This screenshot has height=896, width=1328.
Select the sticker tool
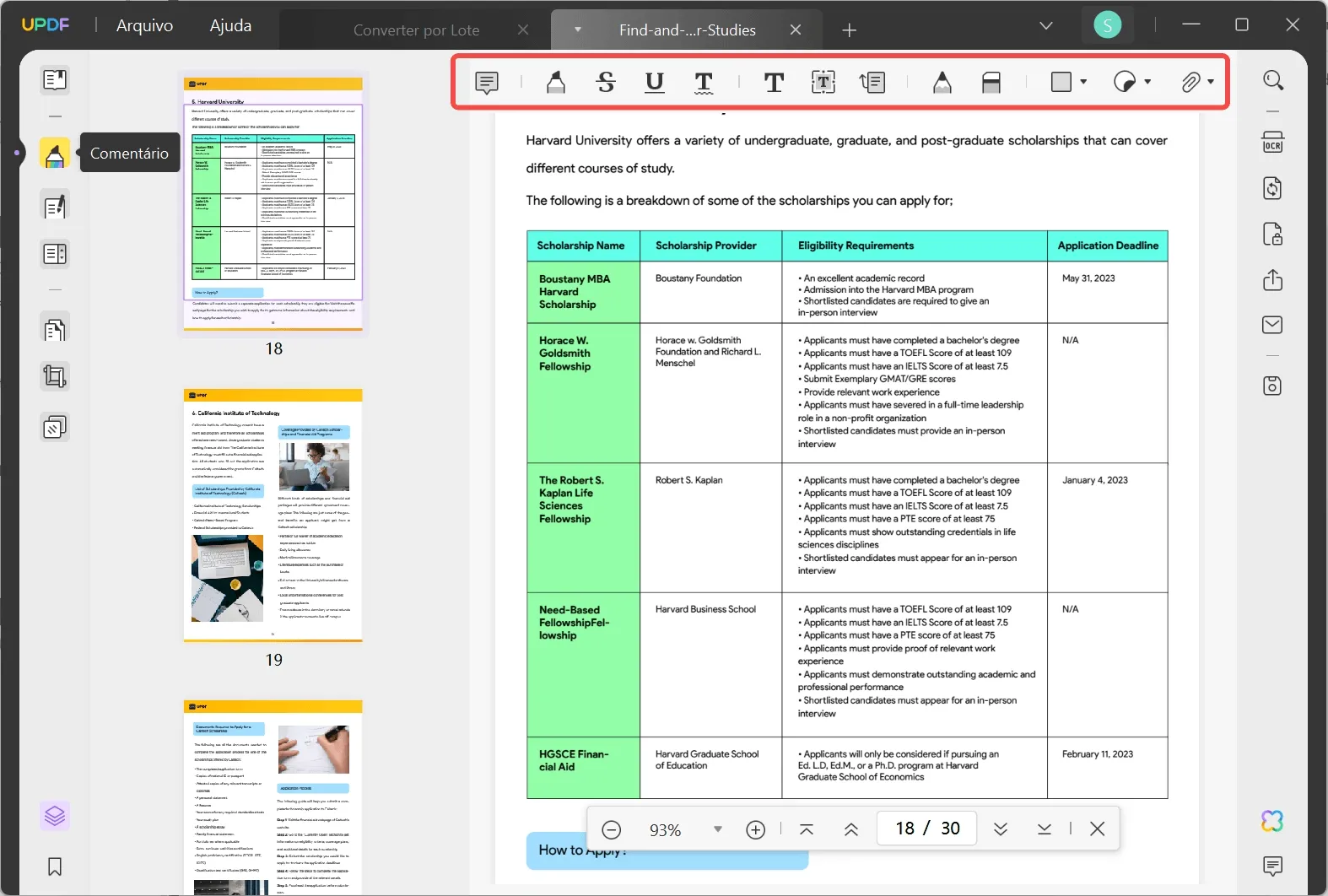coord(1125,82)
